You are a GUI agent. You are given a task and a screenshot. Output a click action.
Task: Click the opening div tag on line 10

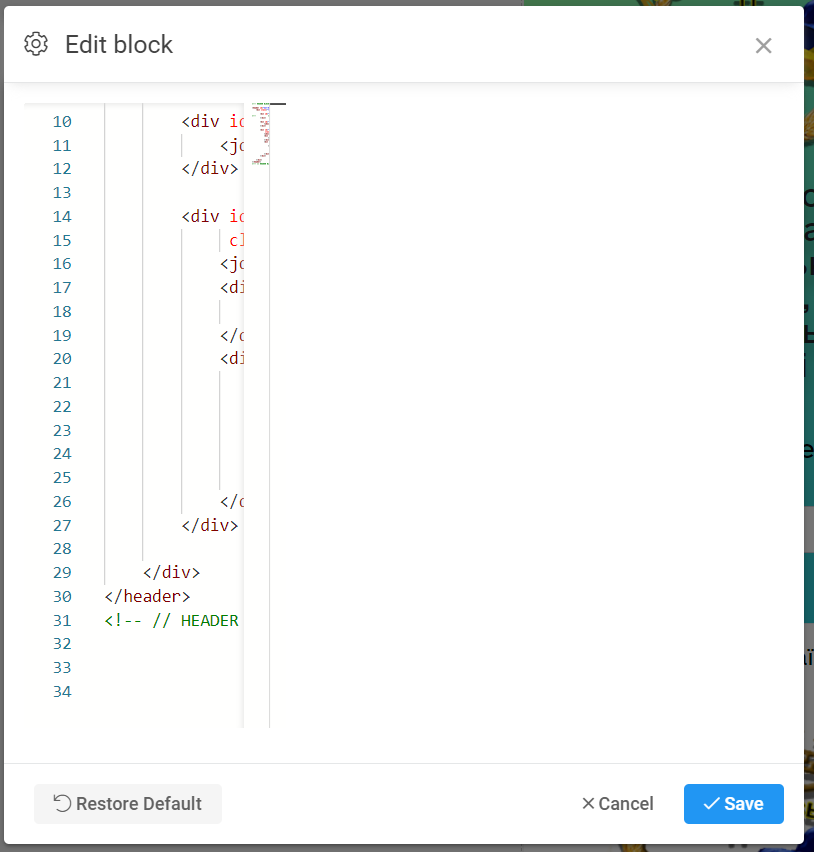coord(205,122)
